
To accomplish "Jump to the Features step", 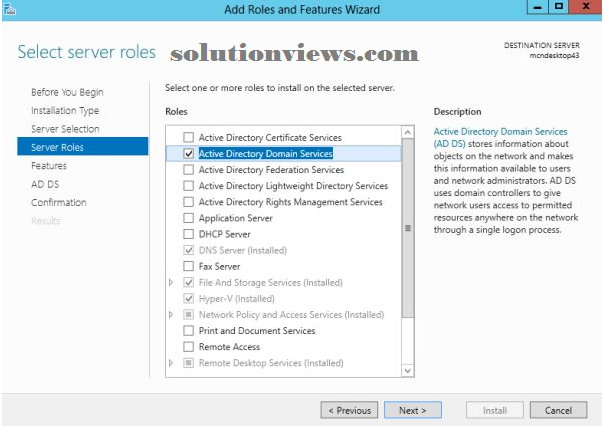I will click(x=49, y=166).
